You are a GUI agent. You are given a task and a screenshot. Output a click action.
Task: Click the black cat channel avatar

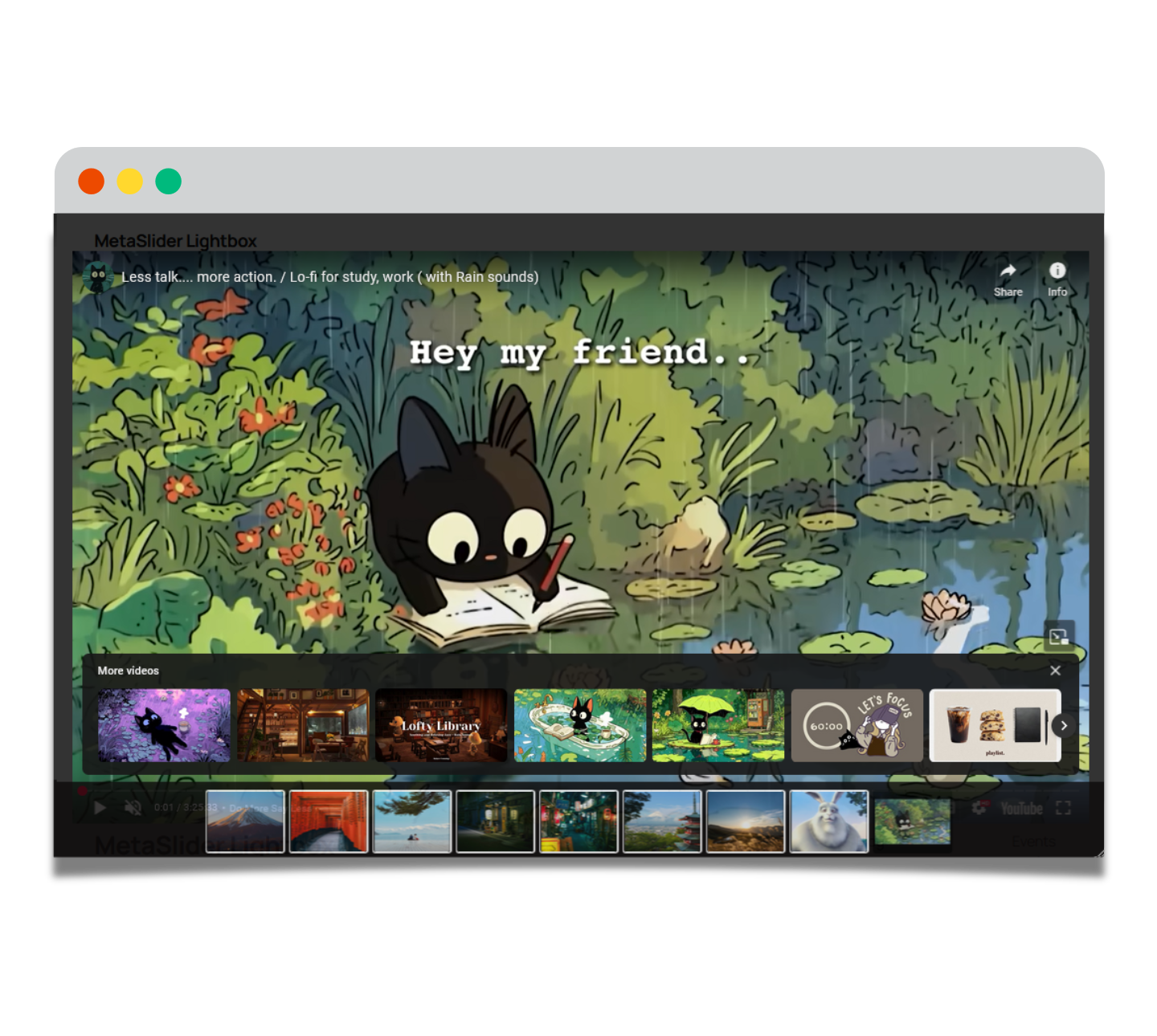click(x=98, y=277)
